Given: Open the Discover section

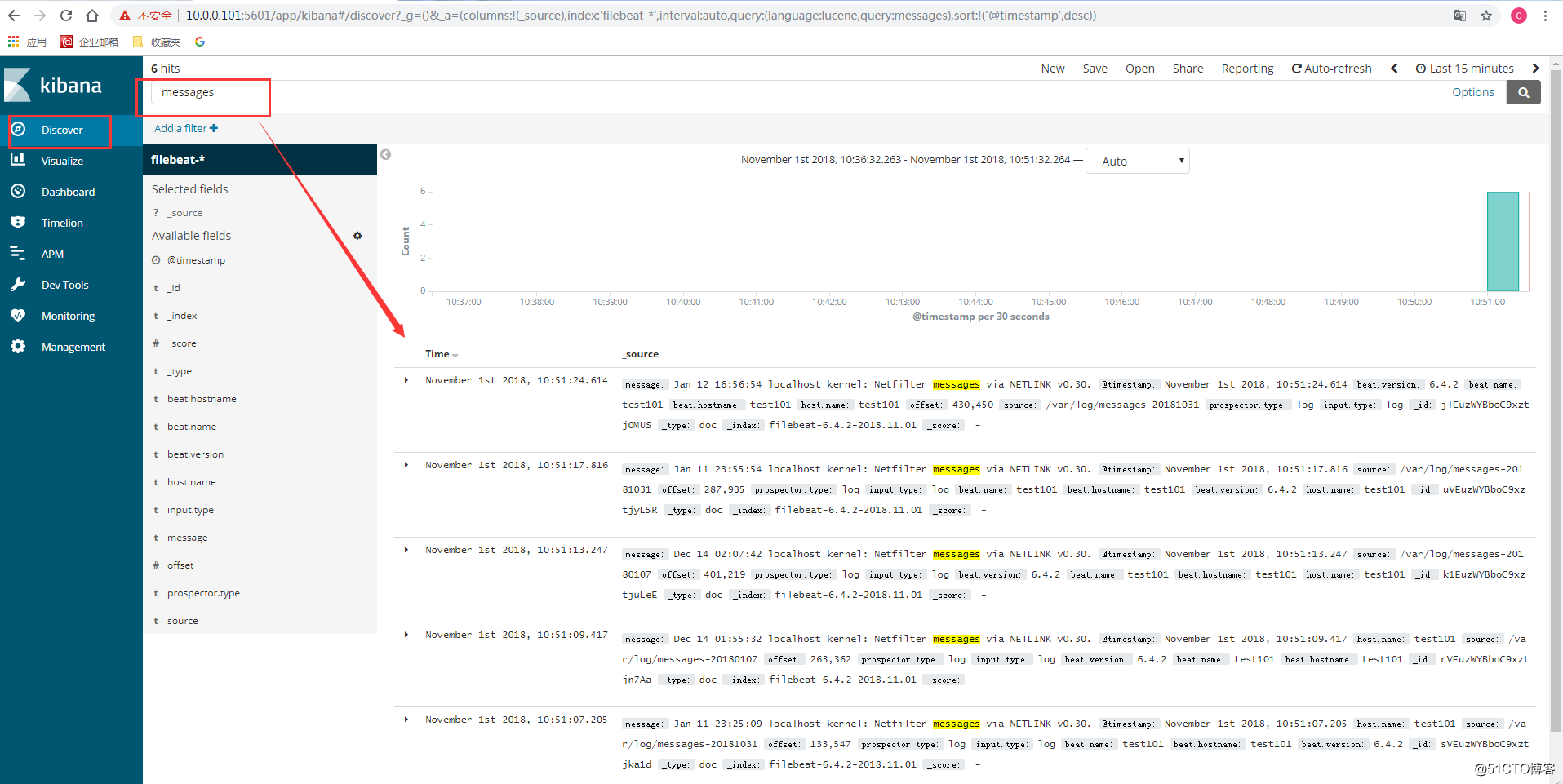Looking at the screenshot, I should click(x=62, y=130).
